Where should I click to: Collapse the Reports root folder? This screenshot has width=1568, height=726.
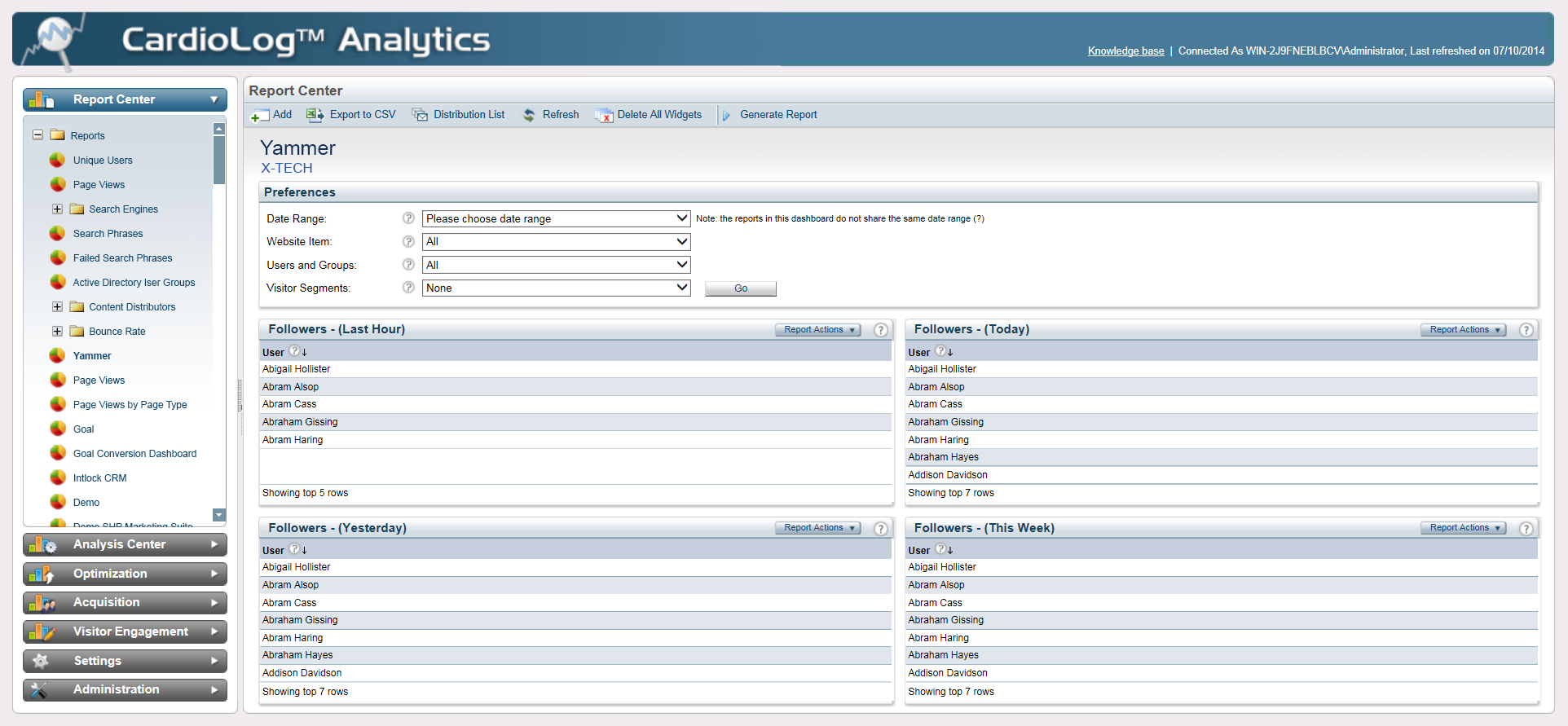[37, 134]
